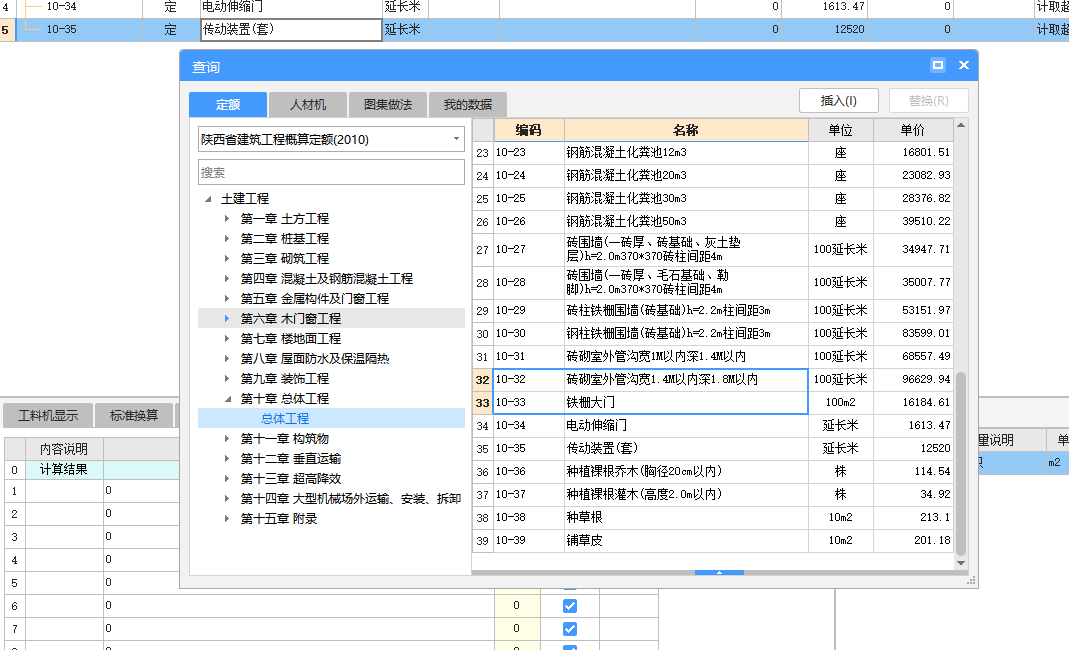
Task: Select row 钢筋混凝土化粪池30m3
Action: tap(712, 198)
